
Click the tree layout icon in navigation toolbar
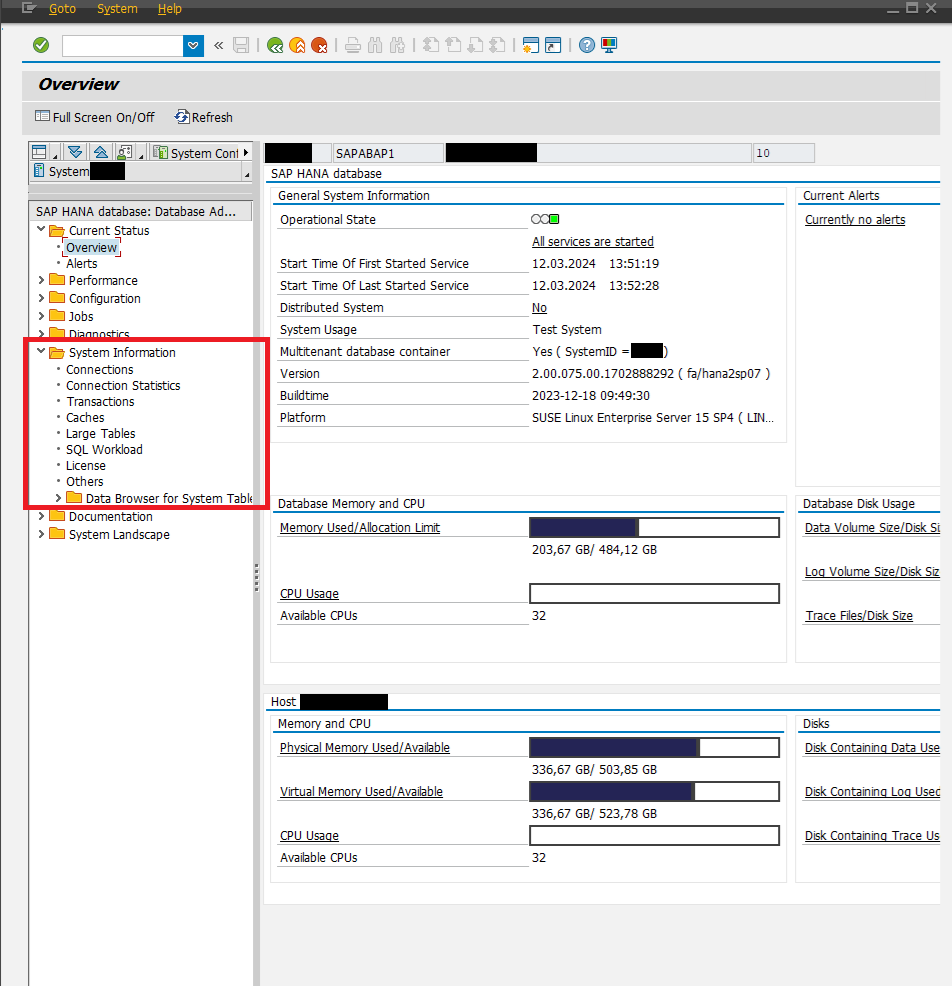40,152
